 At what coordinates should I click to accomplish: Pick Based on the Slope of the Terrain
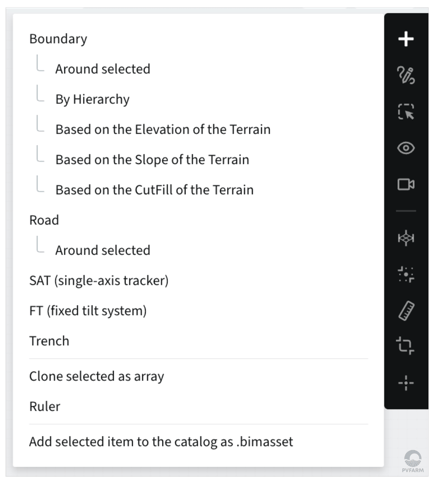click(x=152, y=160)
